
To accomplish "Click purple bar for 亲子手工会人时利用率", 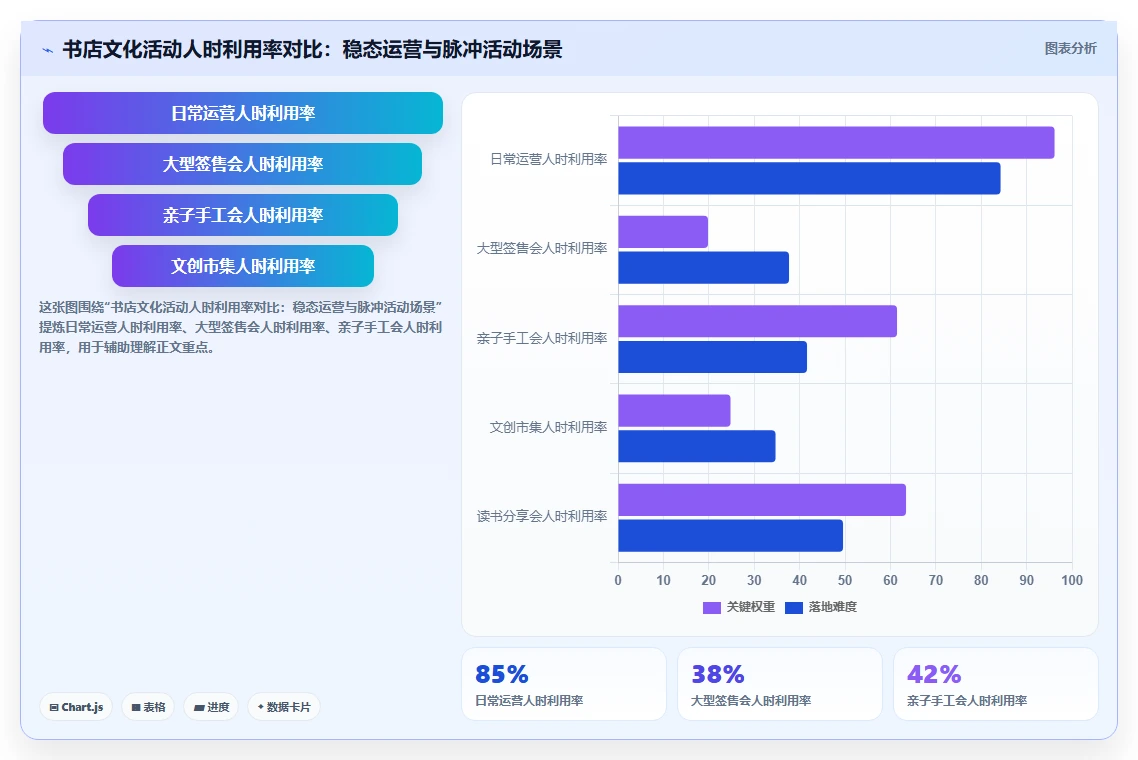I will pyautogui.click(x=757, y=321).
